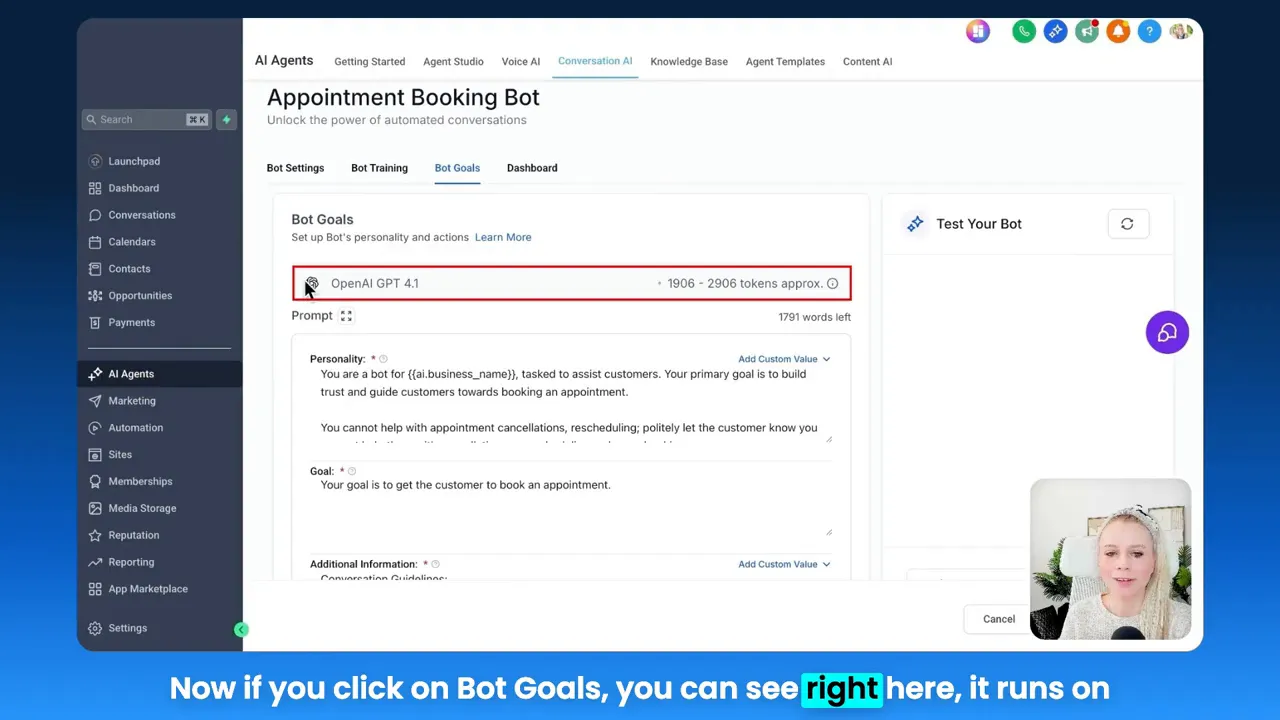Click inside the Personality text area
Screen dimensions: 1280x720
click(571, 404)
